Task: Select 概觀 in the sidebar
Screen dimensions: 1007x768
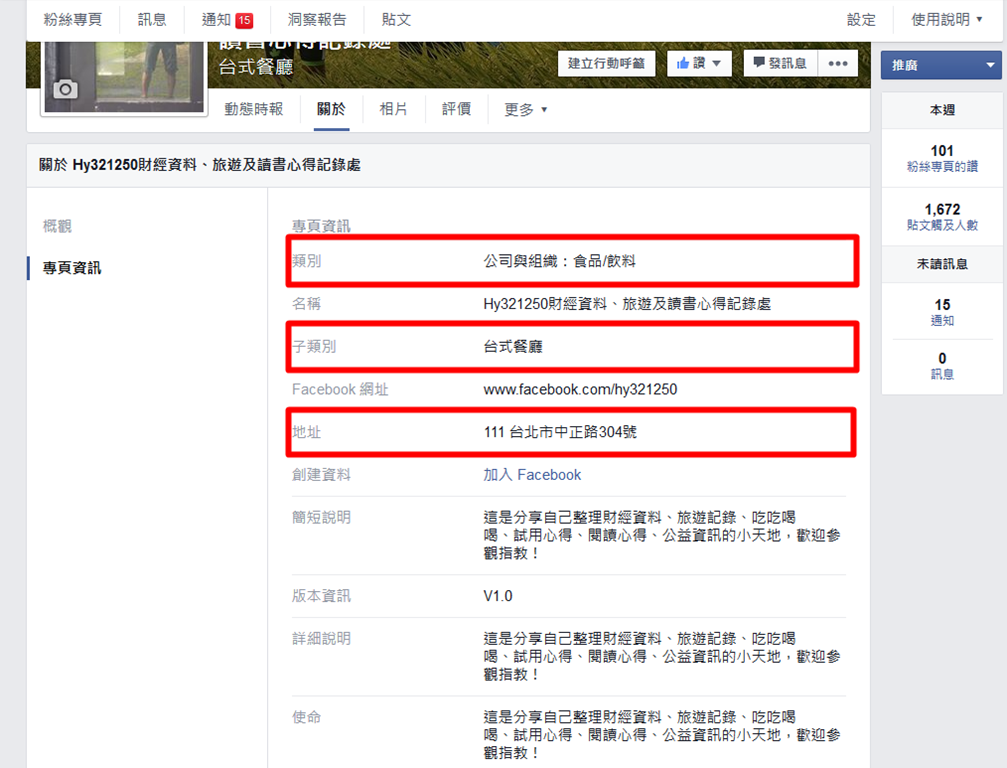Action: [57, 226]
